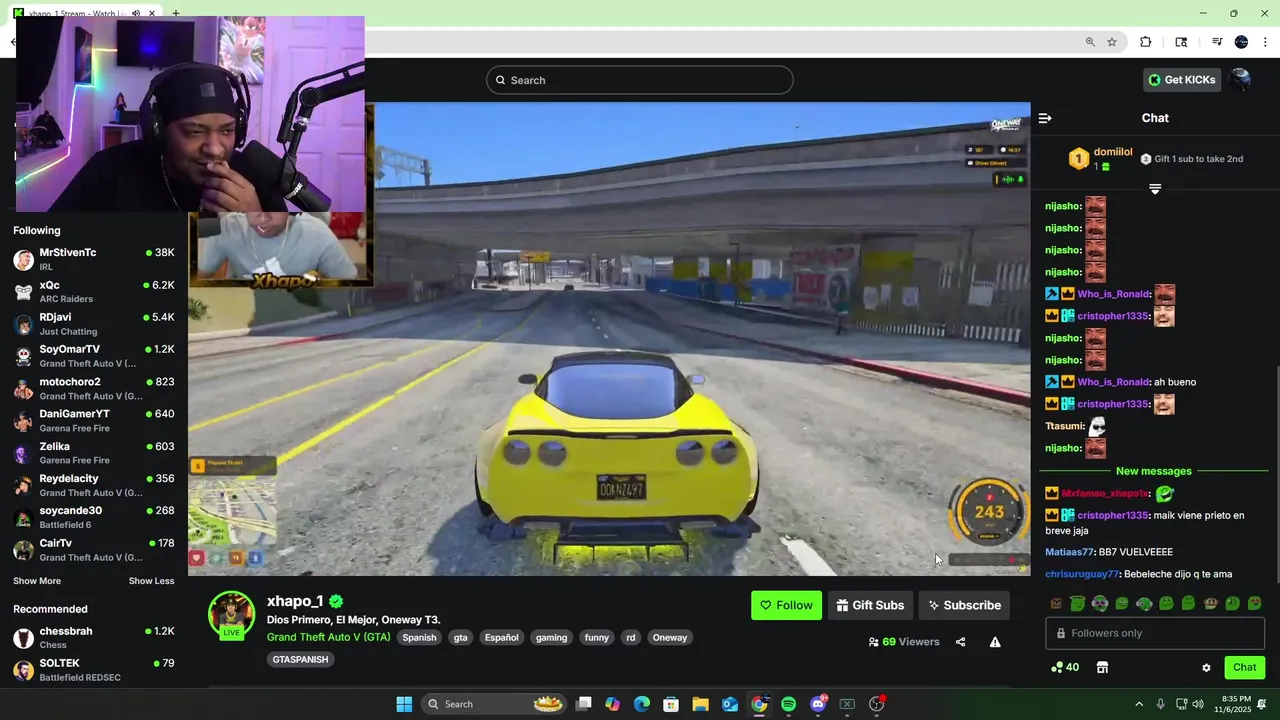Image resolution: width=1280 pixels, height=720 pixels.
Task: Click the 40 channel points balance
Action: coord(1065,667)
